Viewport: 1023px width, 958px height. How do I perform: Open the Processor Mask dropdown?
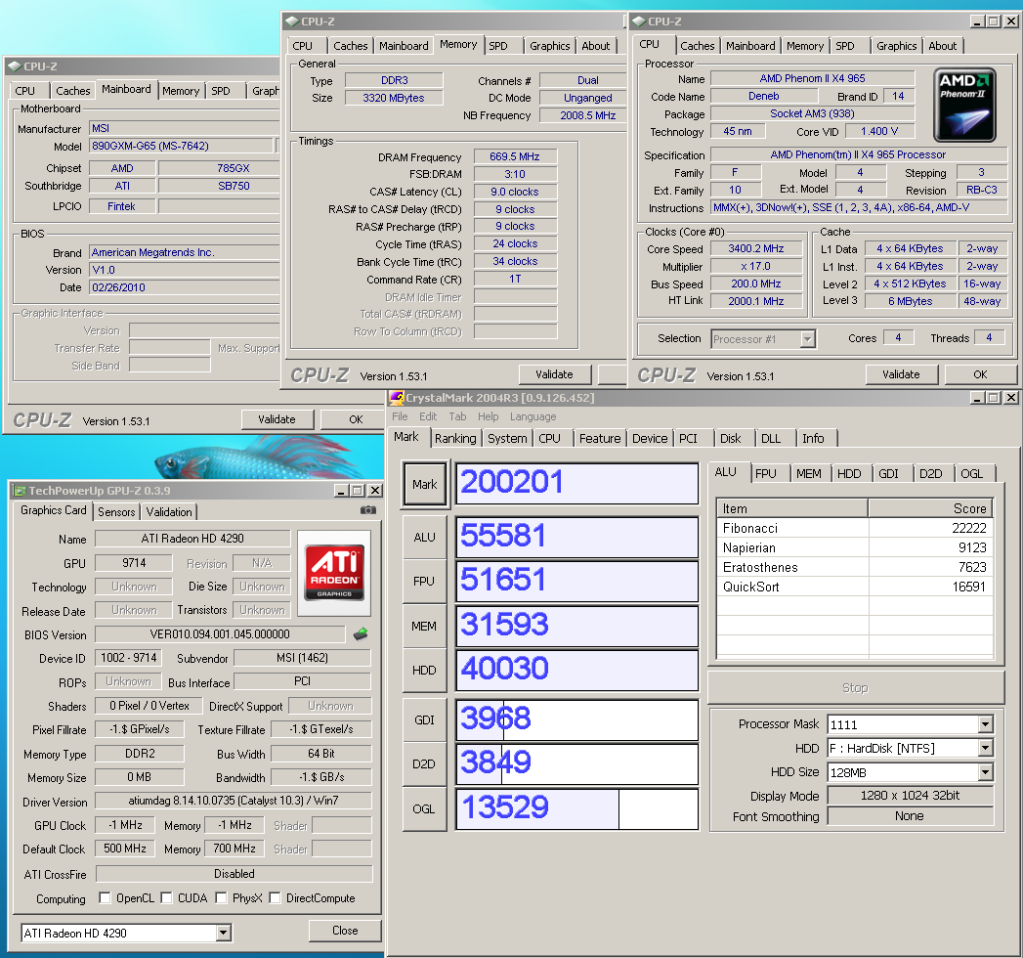coord(985,724)
